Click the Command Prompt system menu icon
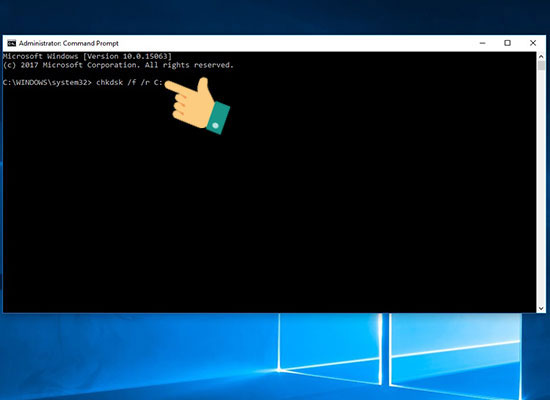This screenshot has width=550, height=400. click(12, 43)
